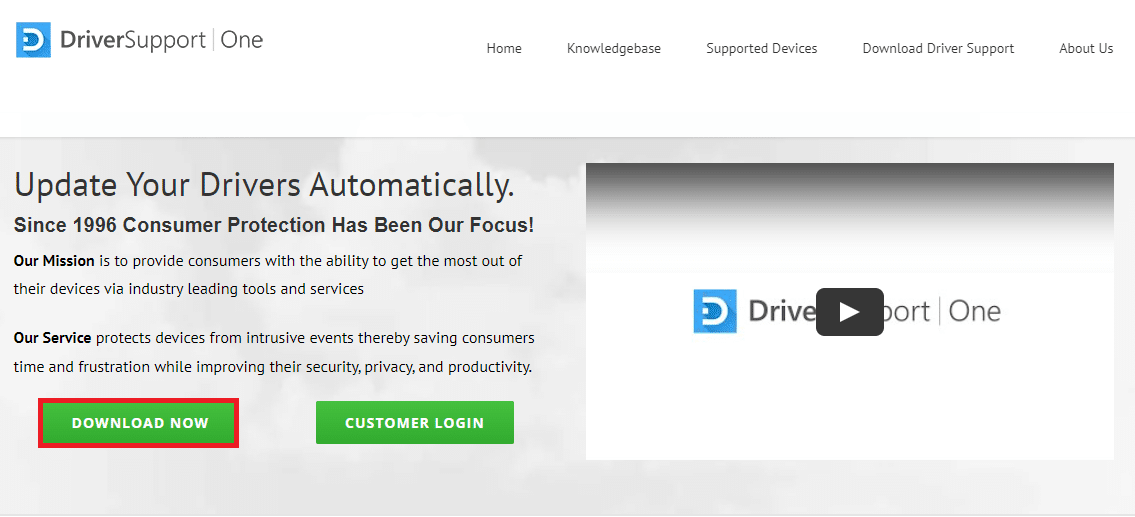This screenshot has height=517, width=1135.
Task: Click the bold "Our Service" text
Action: click(x=52, y=338)
